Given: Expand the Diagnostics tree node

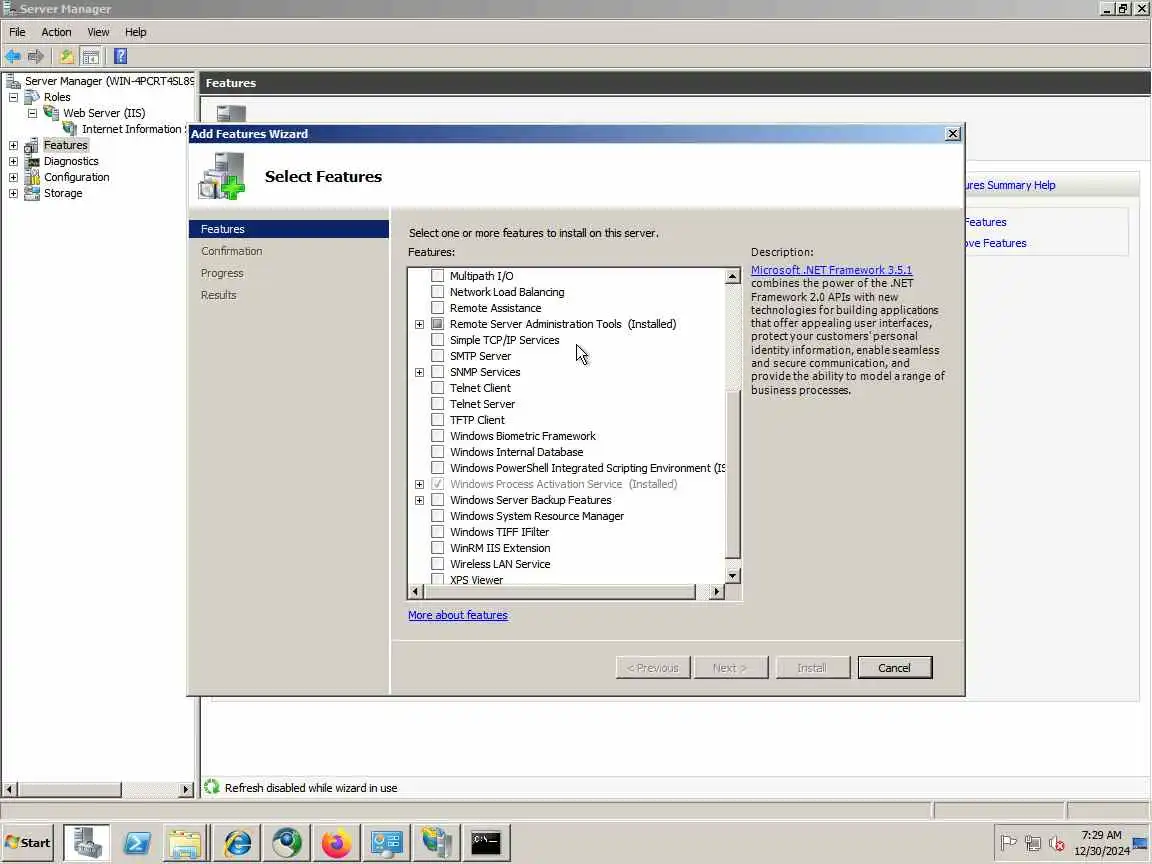Looking at the screenshot, I should click(13, 162).
